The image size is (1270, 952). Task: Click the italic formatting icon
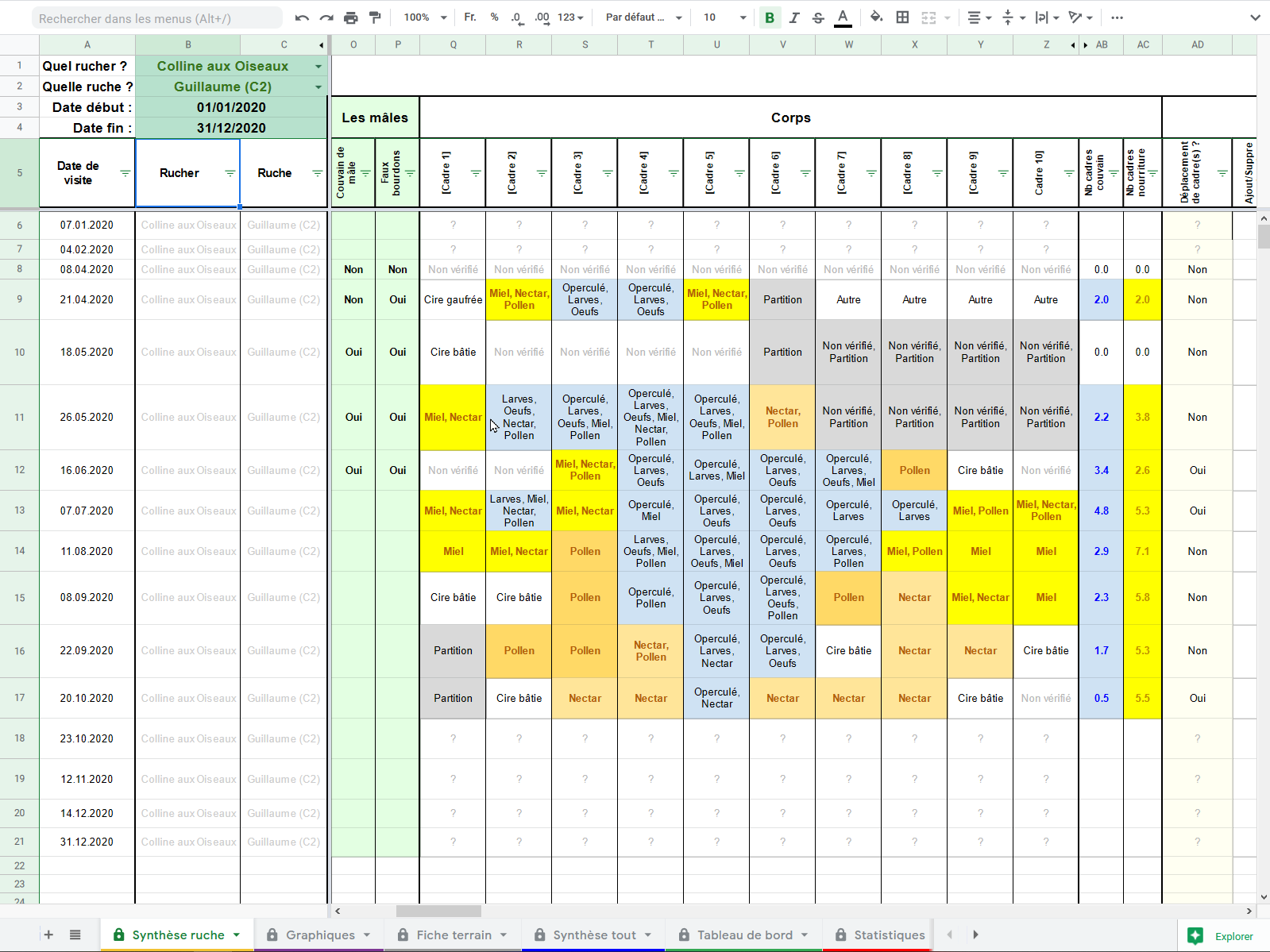[794, 17]
